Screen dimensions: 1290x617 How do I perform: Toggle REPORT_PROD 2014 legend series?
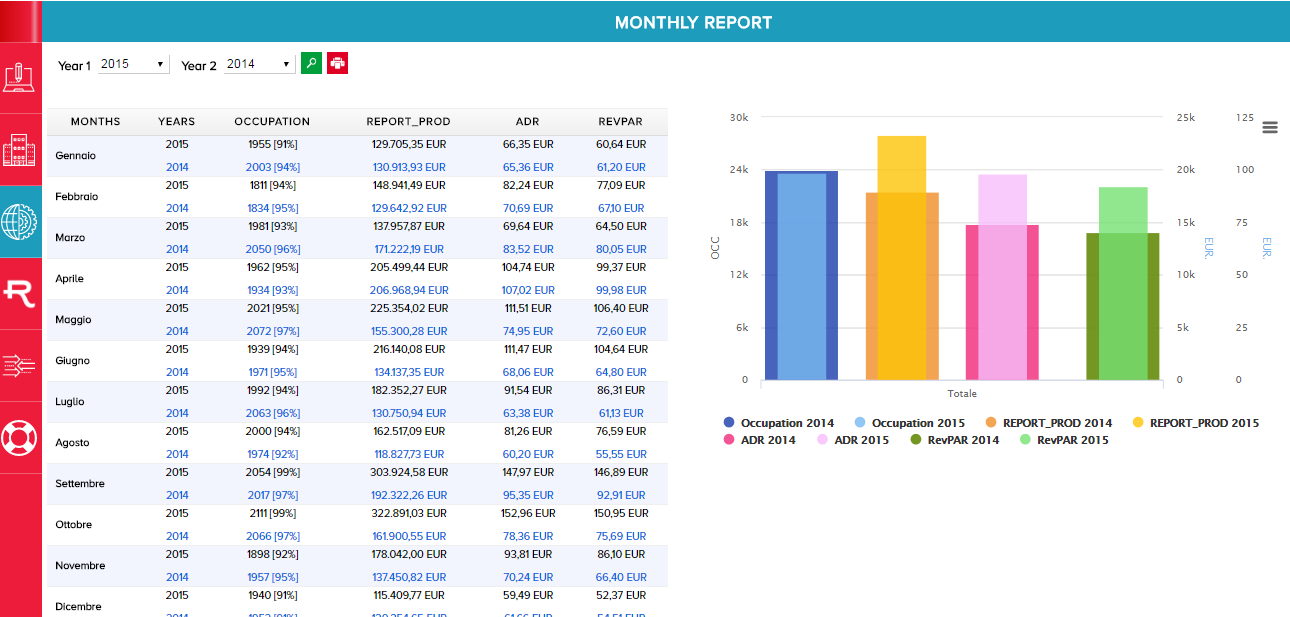pyautogui.click(x=1048, y=423)
